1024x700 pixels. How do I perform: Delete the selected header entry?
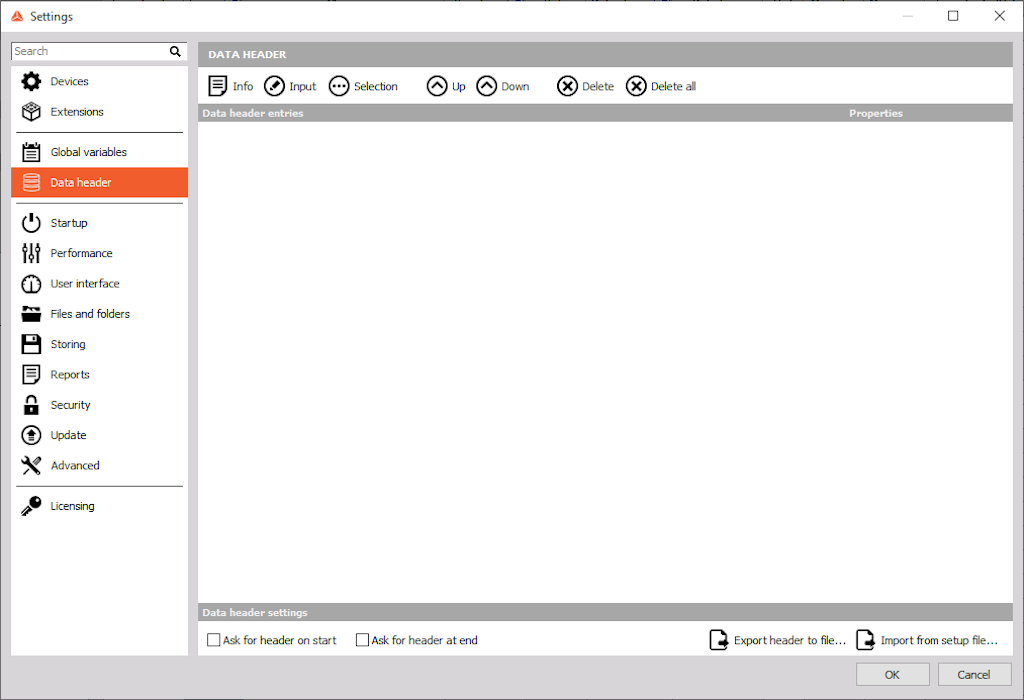585,86
